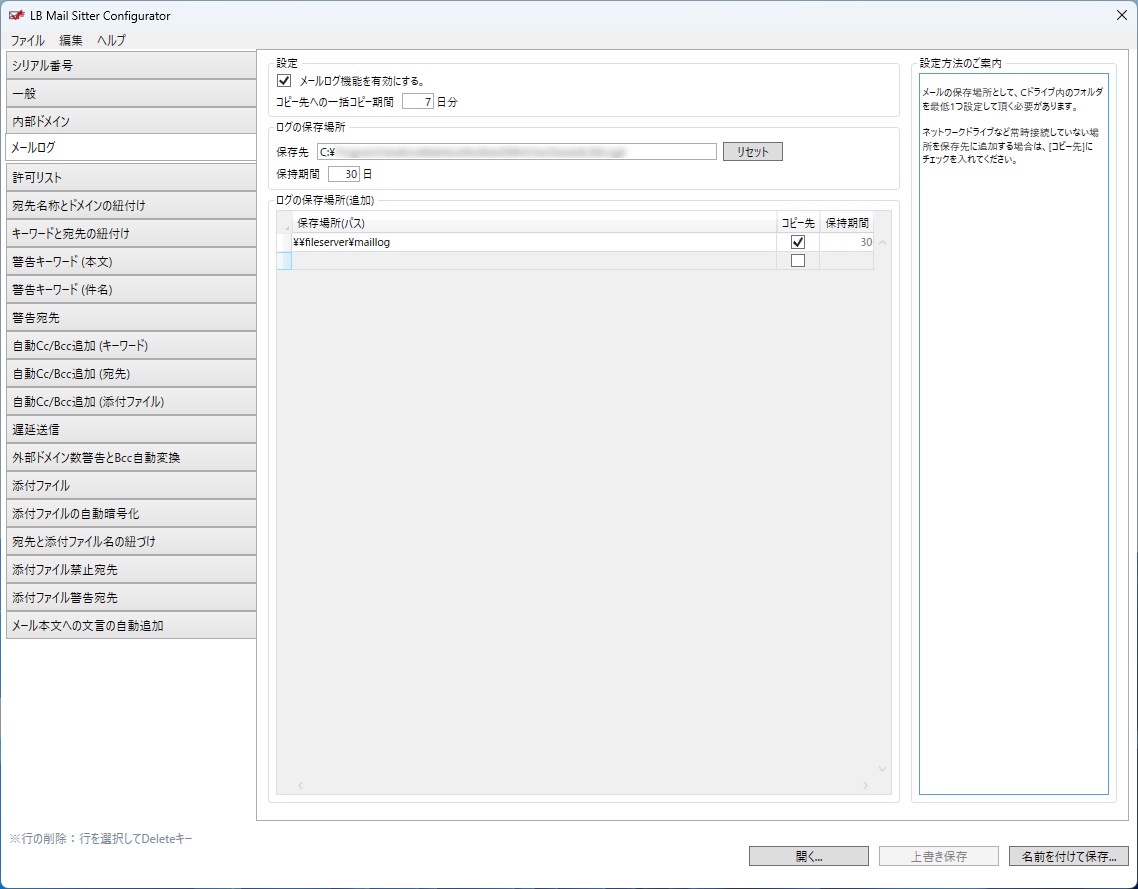
Task: Click the 保持期間 days field under 保存先
Action: click(x=344, y=174)
